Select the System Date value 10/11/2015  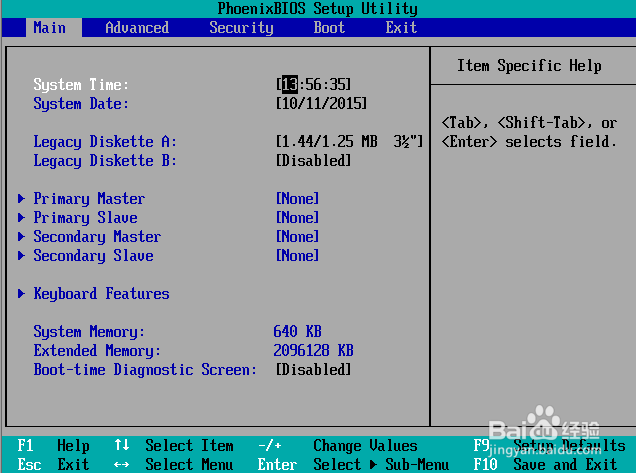click(321, 103)
